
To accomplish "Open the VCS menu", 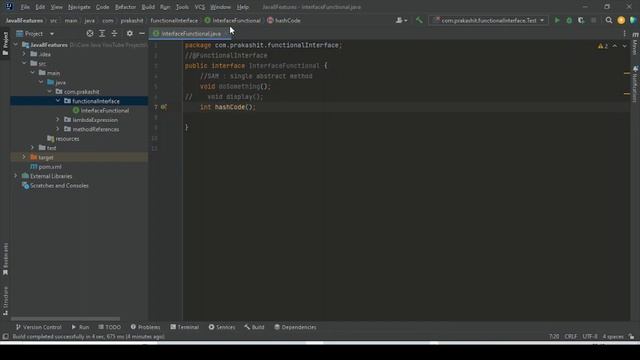I will tap(200, 7).
